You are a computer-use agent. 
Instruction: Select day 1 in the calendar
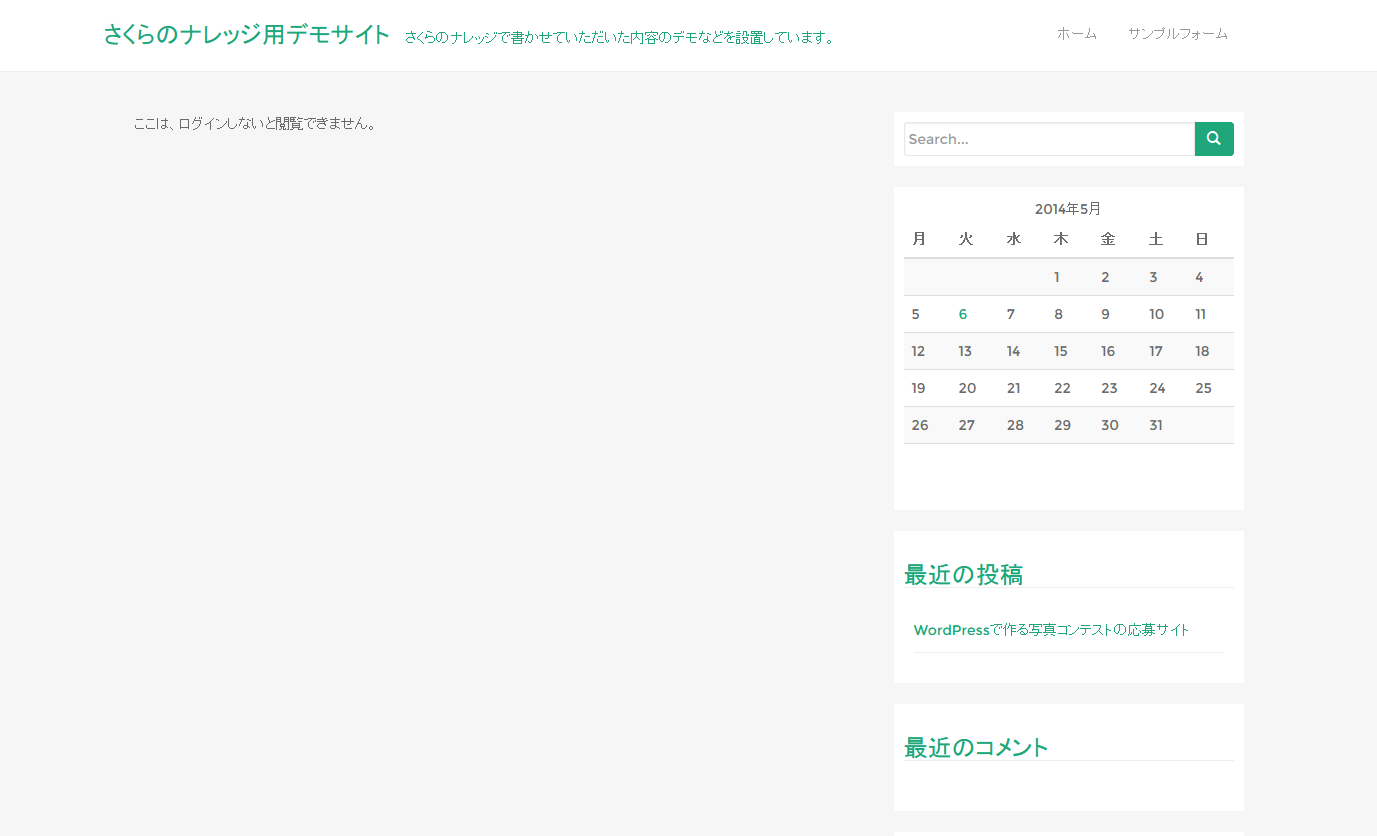coord(1057,277)
